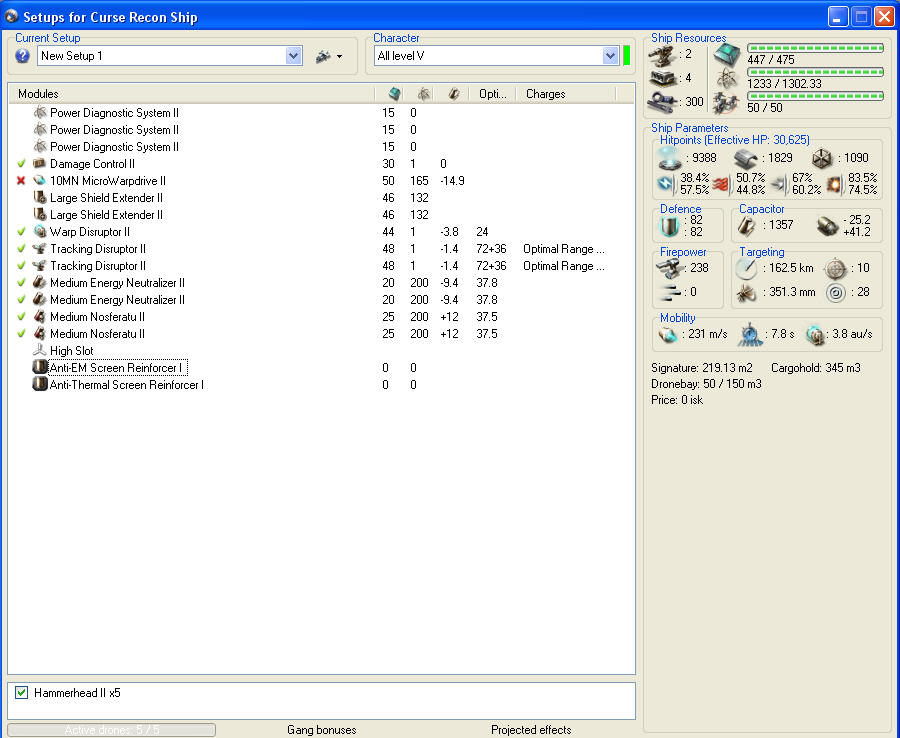Viewport: 900px width, 738px height.
Task: Click the sensor strength icon showing 28
Action: tap(836, 293)
